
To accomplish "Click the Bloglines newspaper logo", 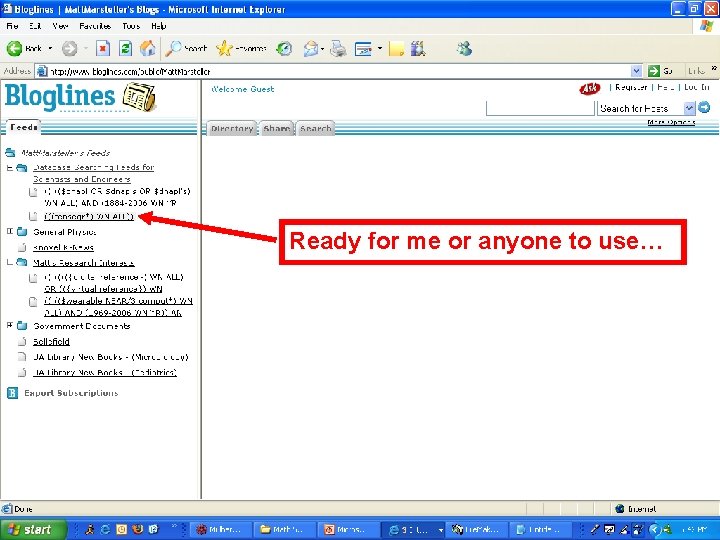I will pyautogui.click(x=139, y=97).
